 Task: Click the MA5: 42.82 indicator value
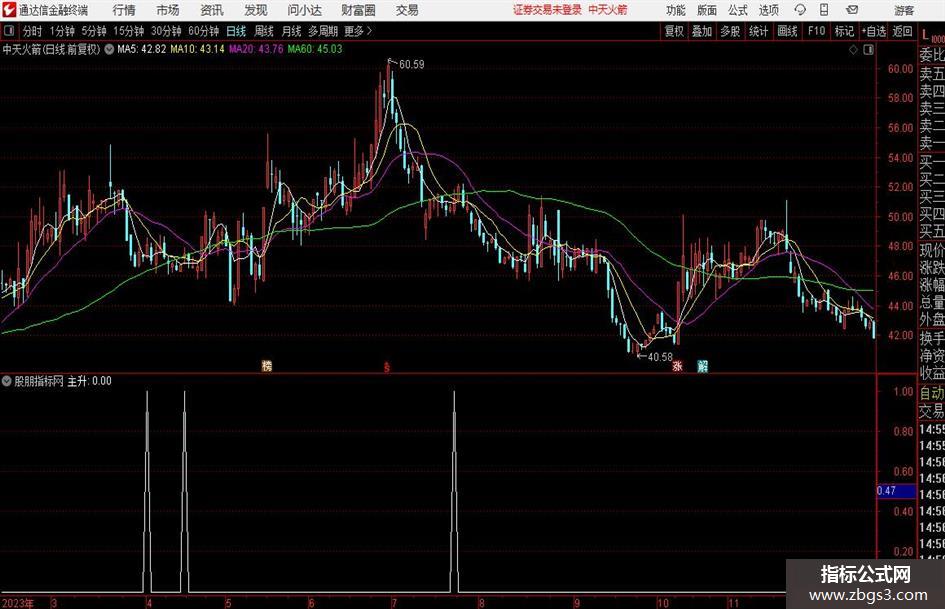(142, 49)
